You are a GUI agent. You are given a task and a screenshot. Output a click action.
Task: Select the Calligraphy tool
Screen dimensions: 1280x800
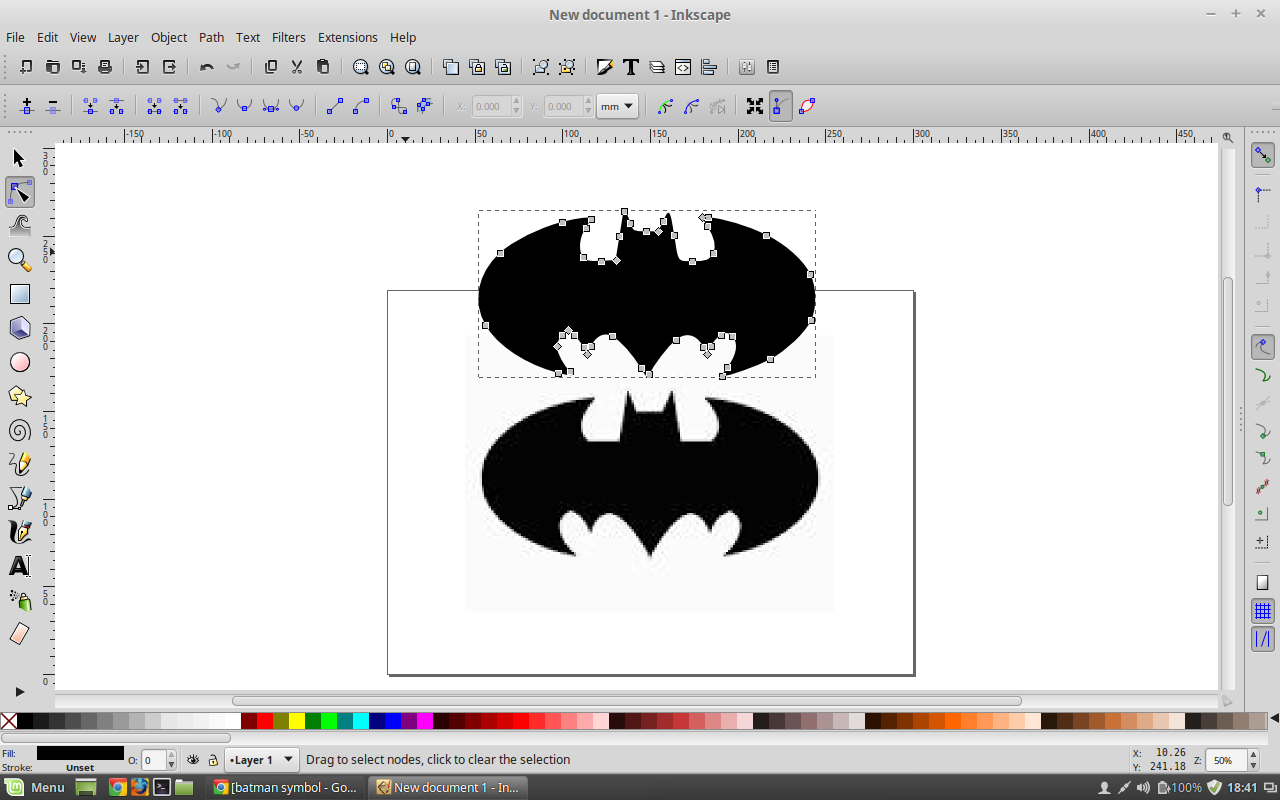click(x=19, y=532)
